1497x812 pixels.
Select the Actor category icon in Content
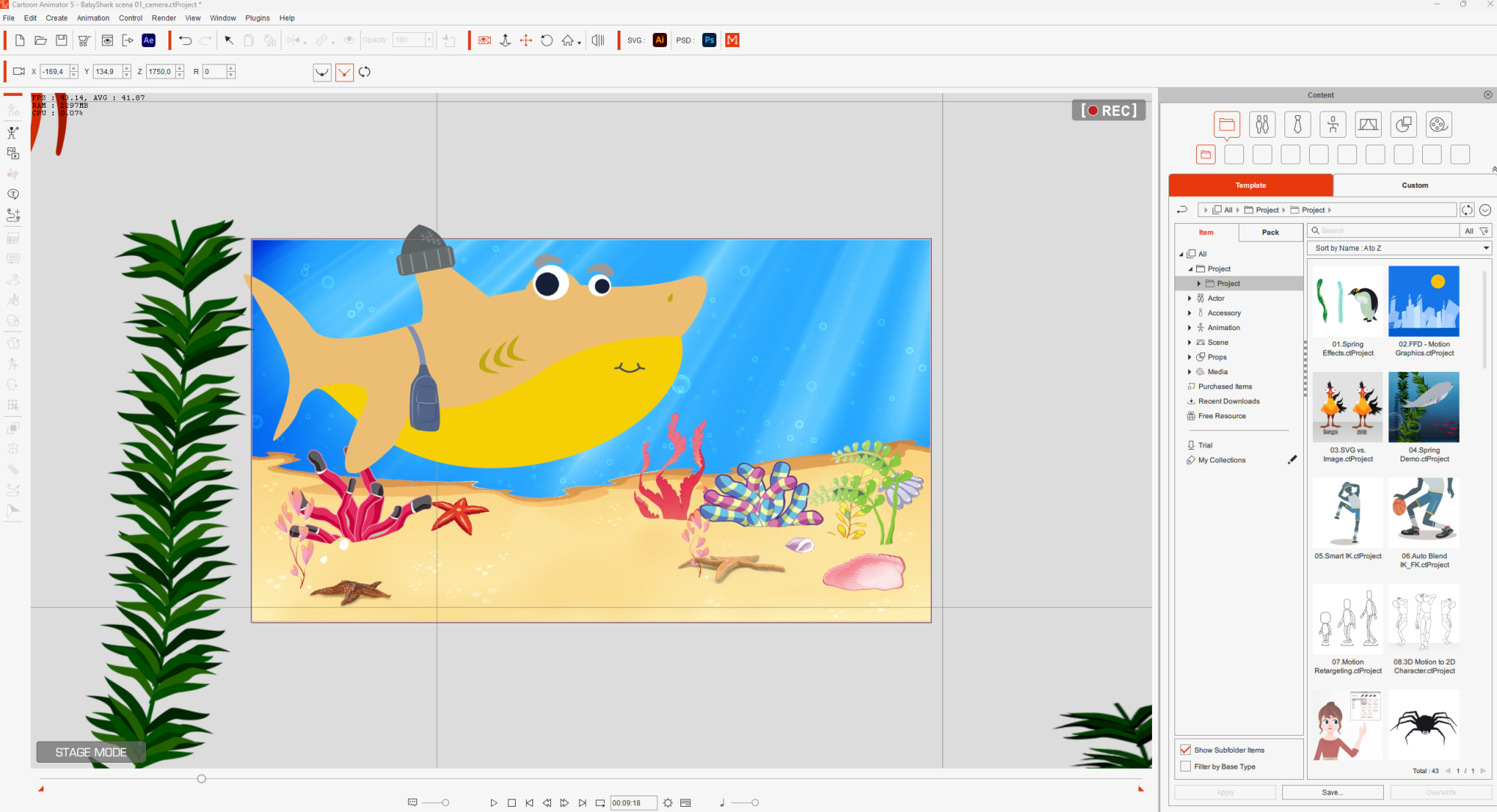coord(1262,124)
